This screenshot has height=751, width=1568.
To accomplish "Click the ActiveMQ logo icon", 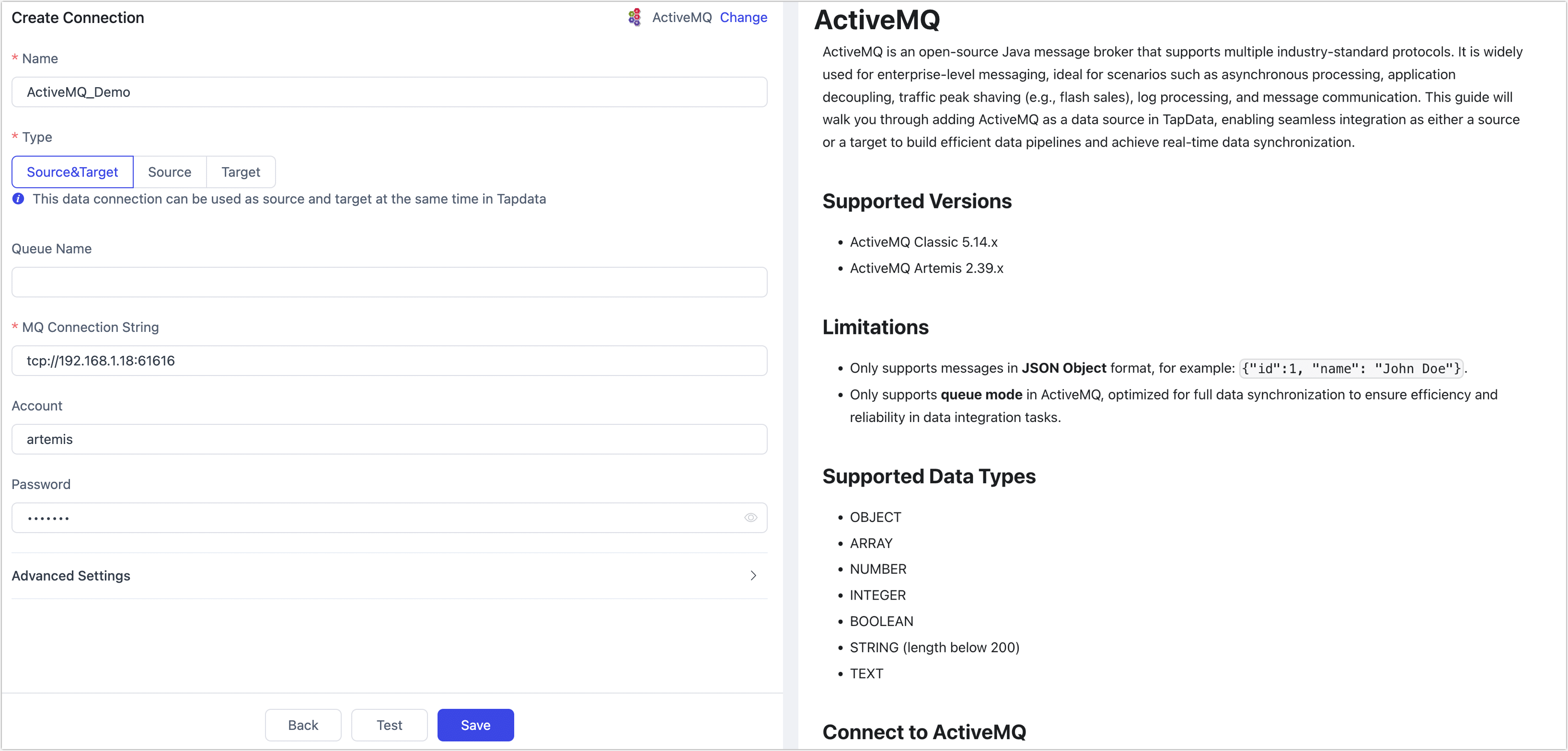I will [634, 18].
